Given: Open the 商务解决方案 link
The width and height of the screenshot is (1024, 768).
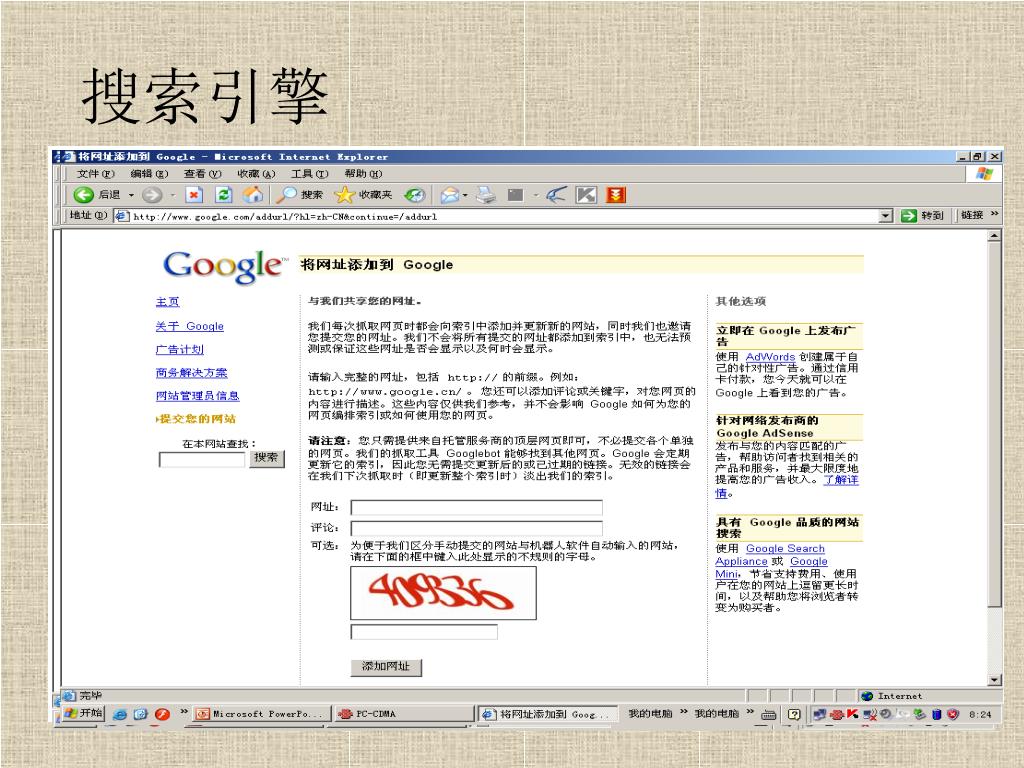Looking at the screenshot, I should (191, 373).
